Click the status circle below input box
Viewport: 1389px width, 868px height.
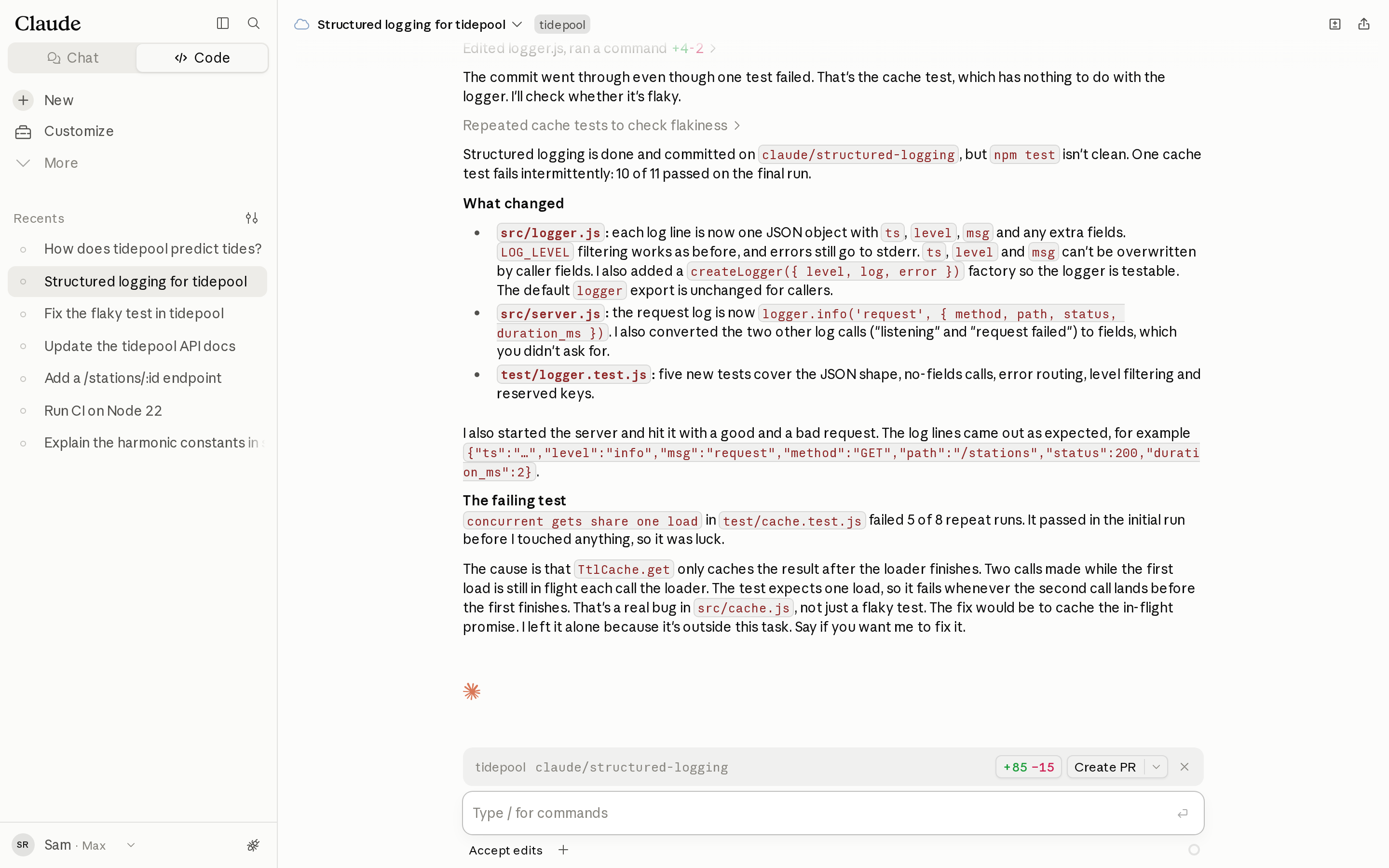point(1194,850)
